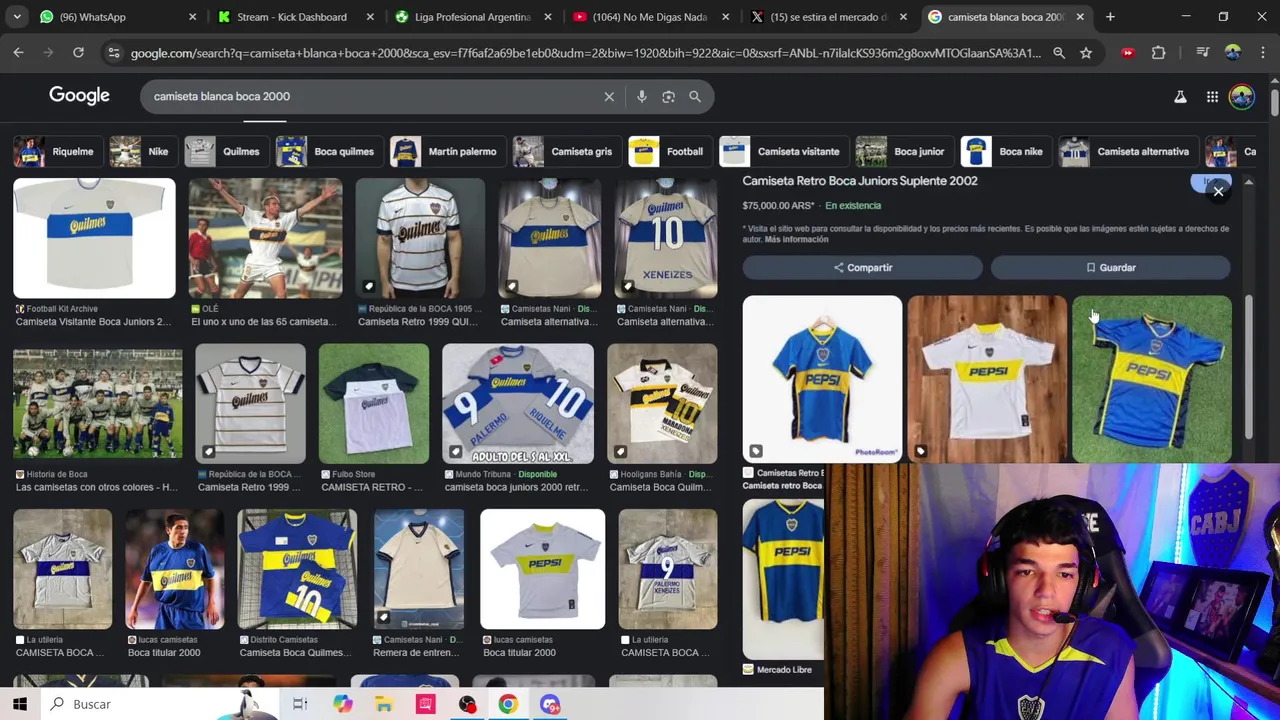The height and width of the screenshot is (720, 1280).
Task: Bookmark this page with the star icon
Action: point(1086,53)
